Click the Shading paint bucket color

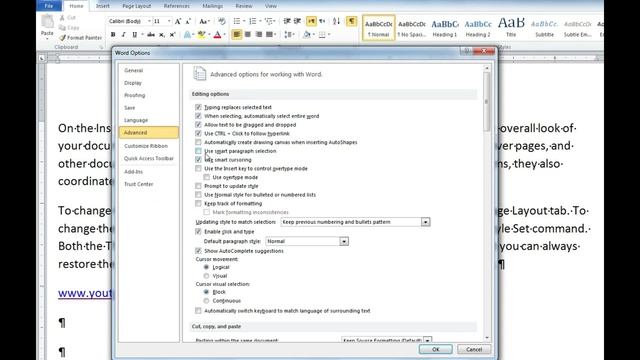coord(307,35)
